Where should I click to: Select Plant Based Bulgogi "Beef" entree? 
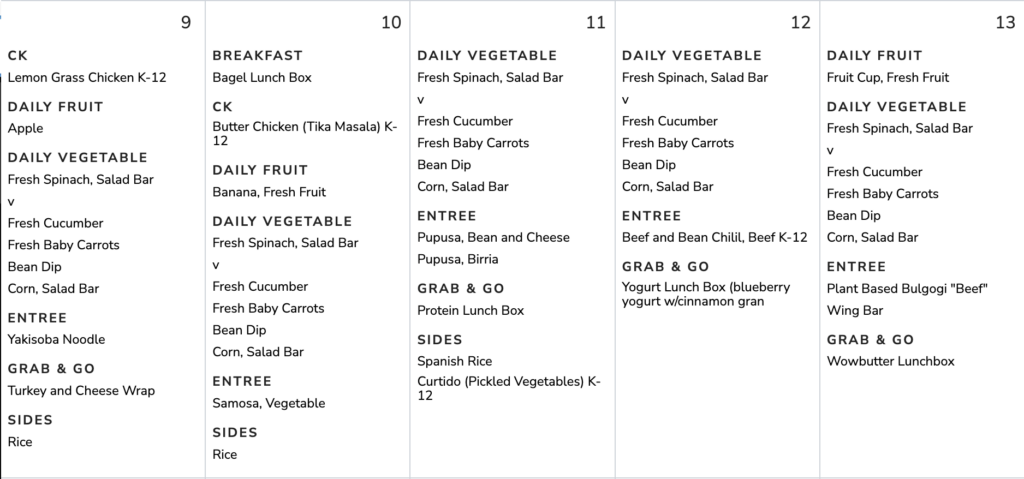907,289
